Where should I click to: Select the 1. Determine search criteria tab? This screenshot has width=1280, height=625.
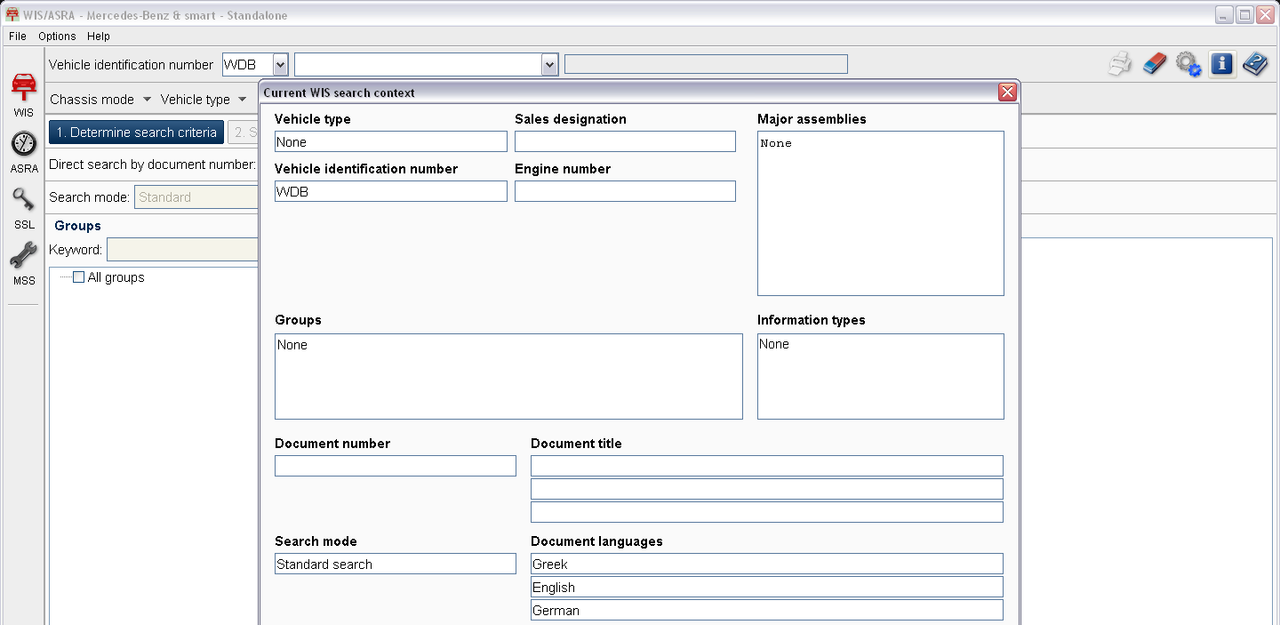tap(136, 132)
